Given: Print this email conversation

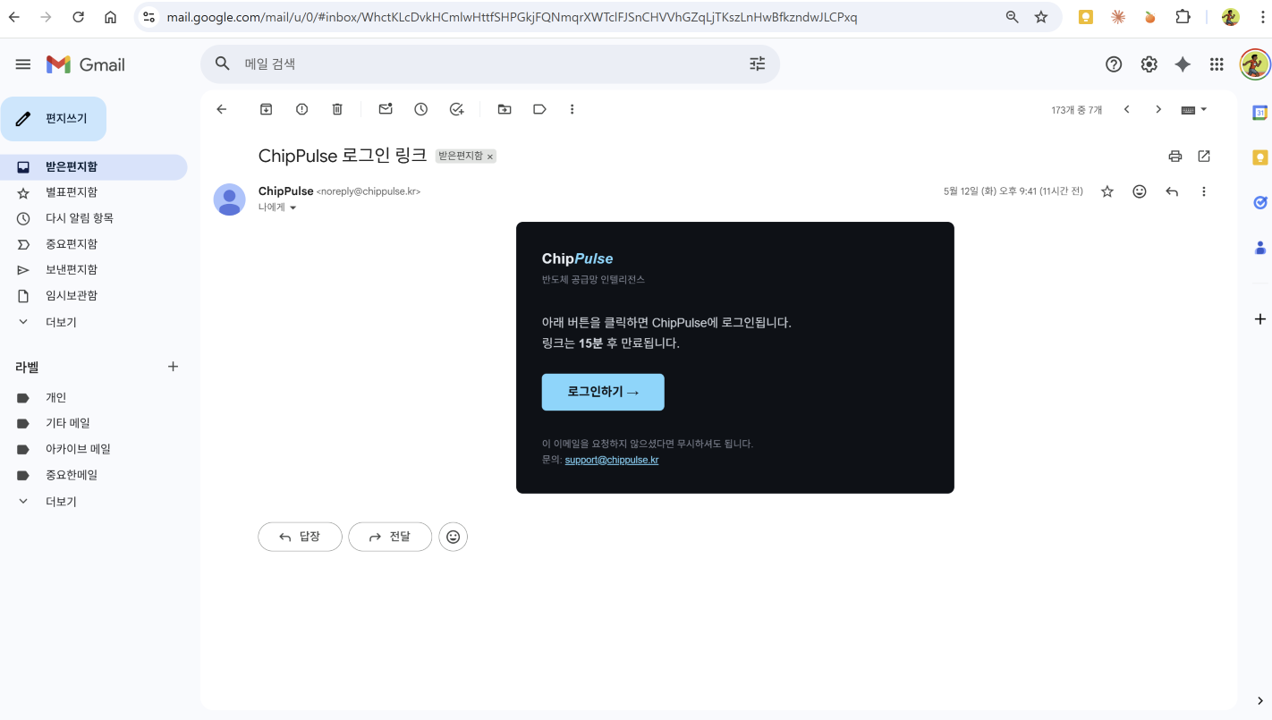Looking at the screenshot, I should click(x=1175, y=156).
